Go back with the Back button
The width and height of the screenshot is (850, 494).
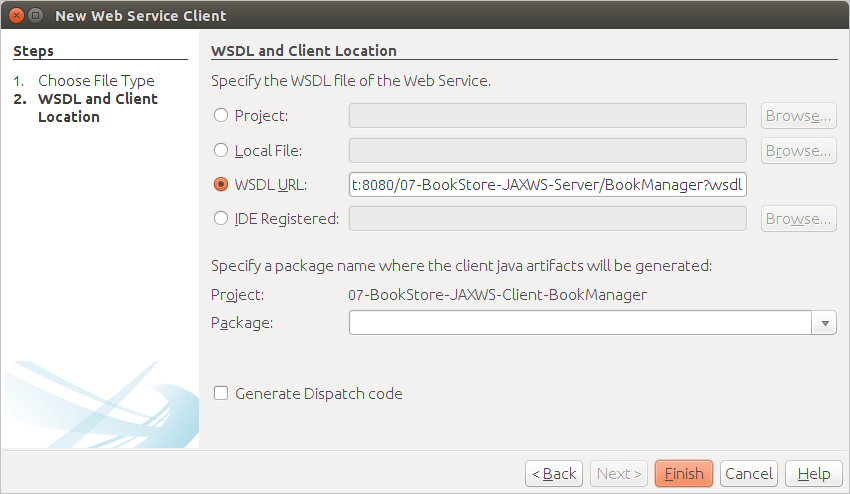point(554,474)
